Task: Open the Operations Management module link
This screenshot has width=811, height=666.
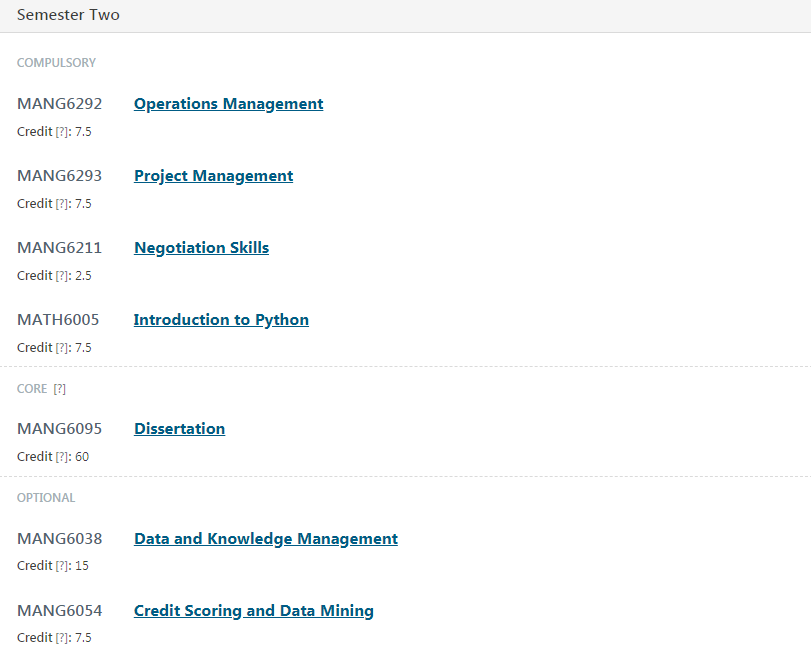Action: 228,104
